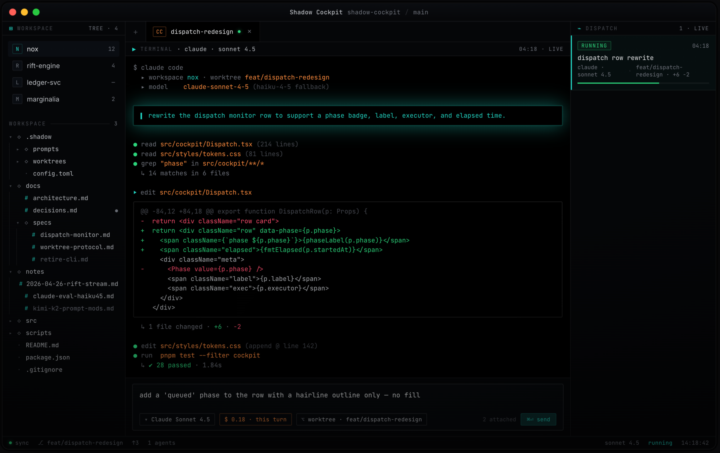
Task: Click the CC icon on dispatch-redesign tab
Action: click(159, 32)
